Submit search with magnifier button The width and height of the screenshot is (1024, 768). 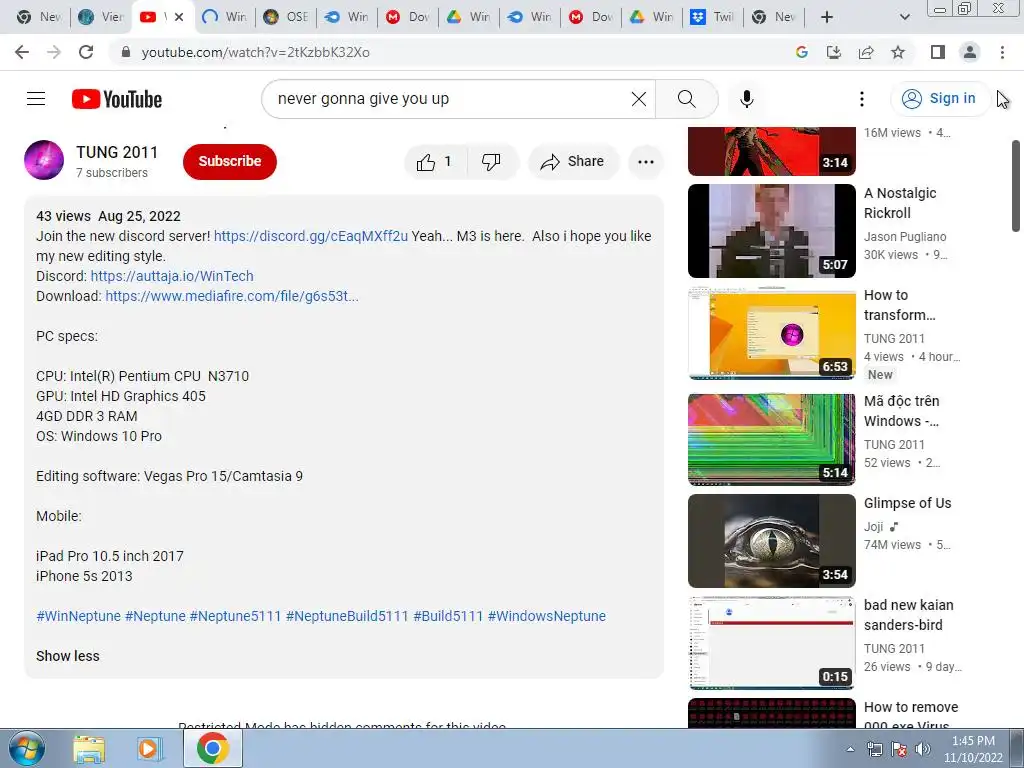[686, 99]
